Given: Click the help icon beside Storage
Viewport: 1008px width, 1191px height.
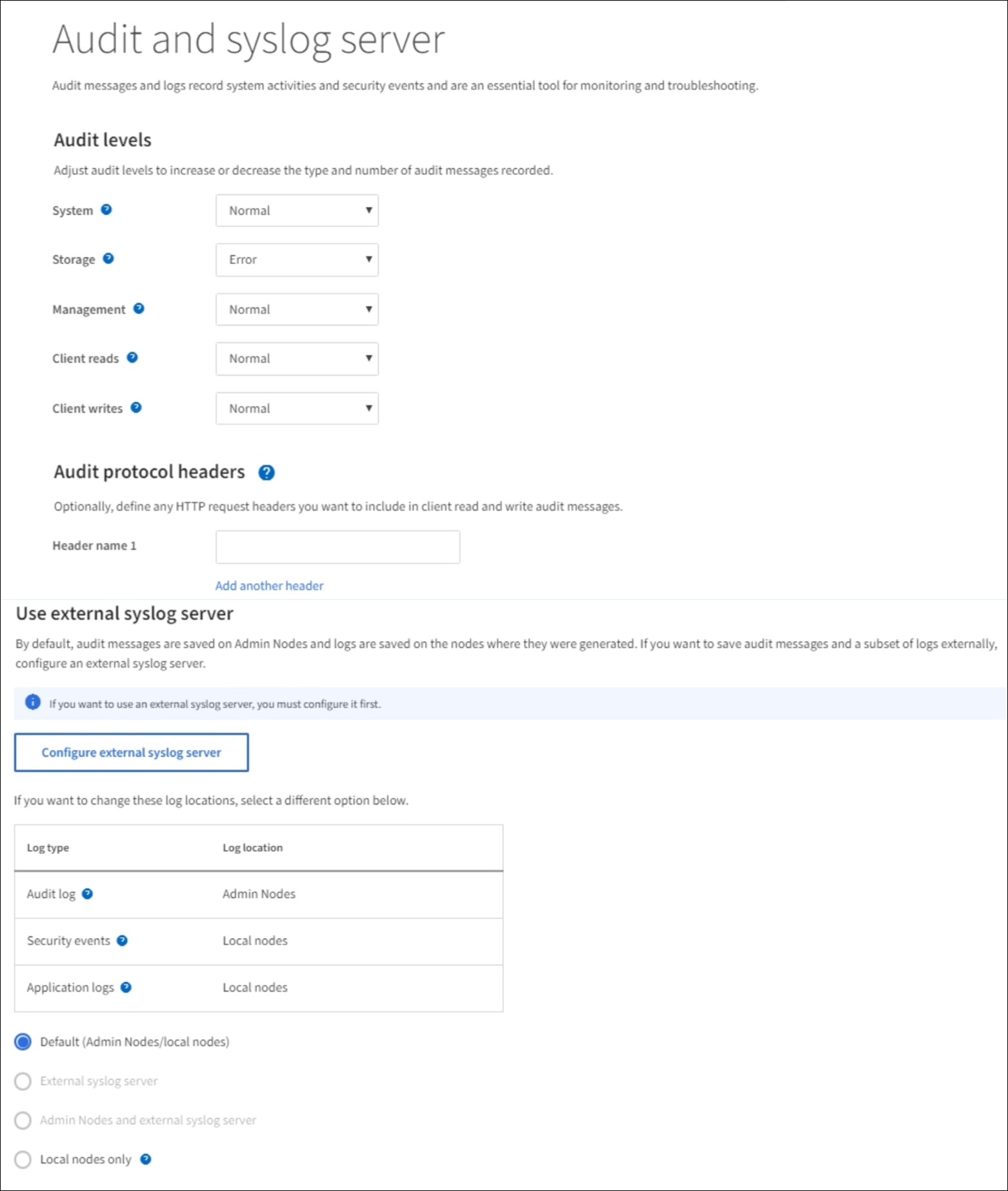Looking at the screenshot, I should 108,259.
